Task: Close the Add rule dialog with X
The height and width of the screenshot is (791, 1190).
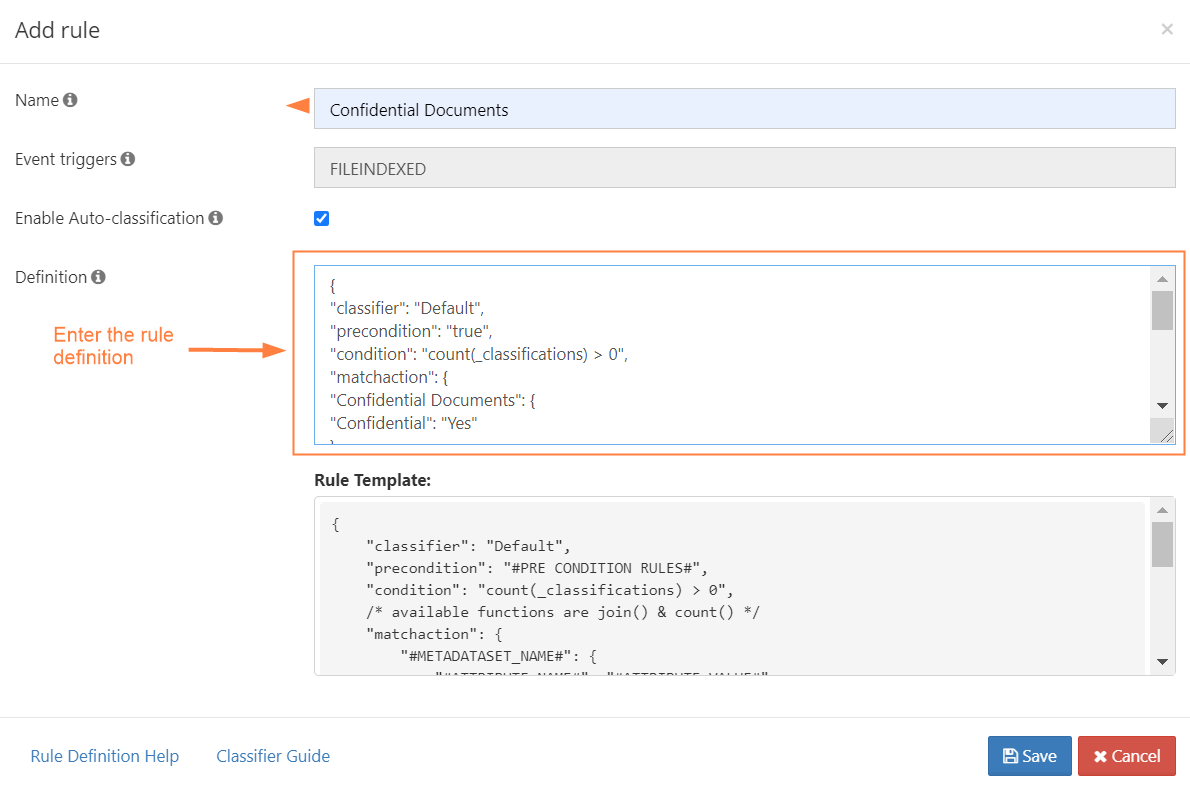Action: [1166, 30]
